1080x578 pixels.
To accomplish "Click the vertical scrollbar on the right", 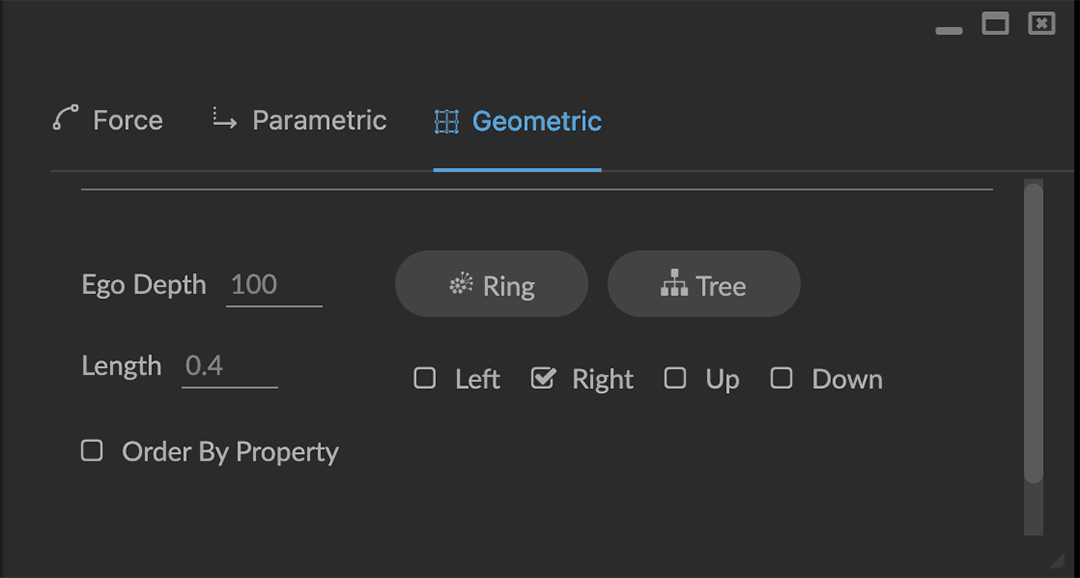I will [x=1033, y=330].
